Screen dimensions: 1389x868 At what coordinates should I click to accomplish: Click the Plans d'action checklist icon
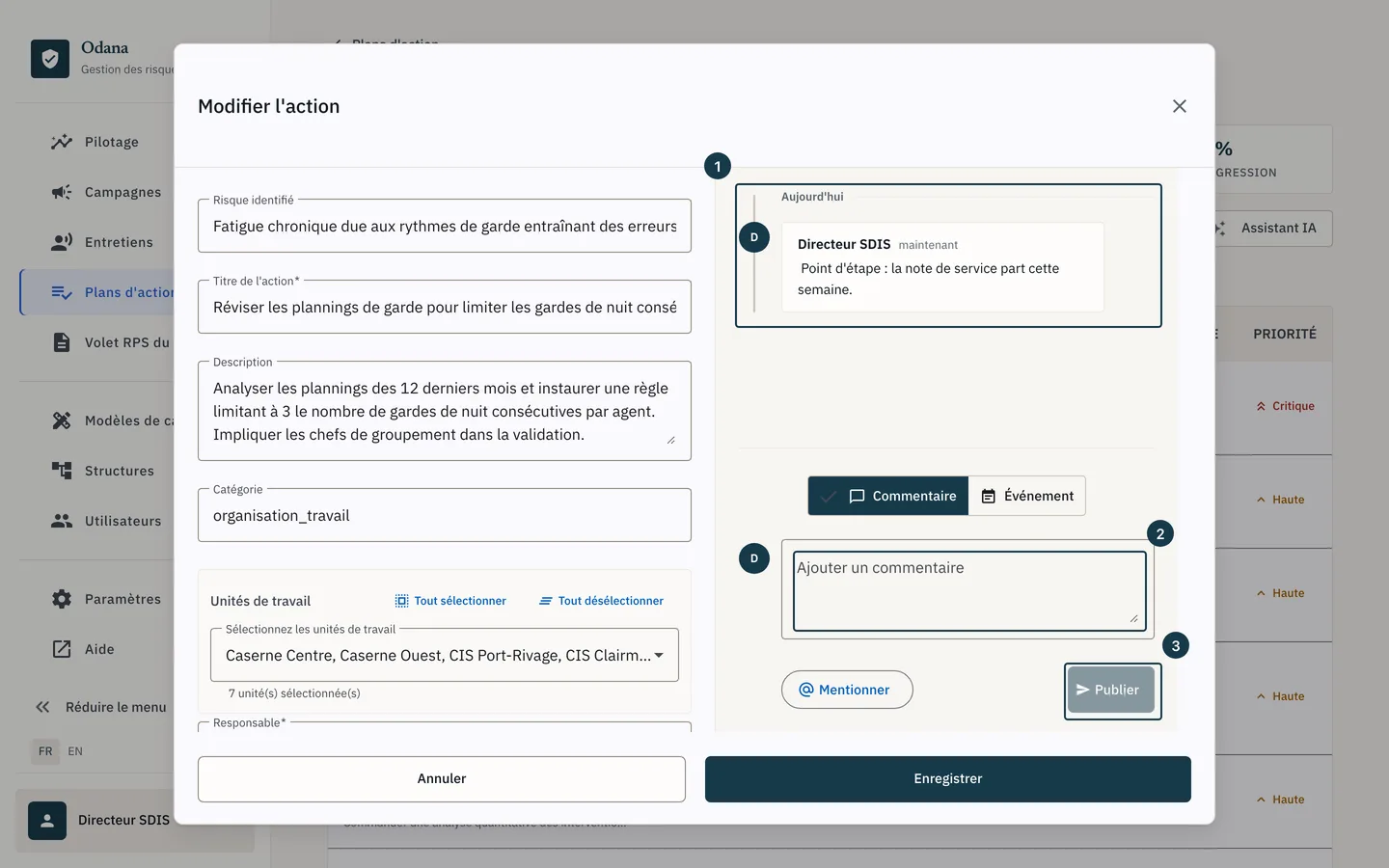[x=62, y=292]
